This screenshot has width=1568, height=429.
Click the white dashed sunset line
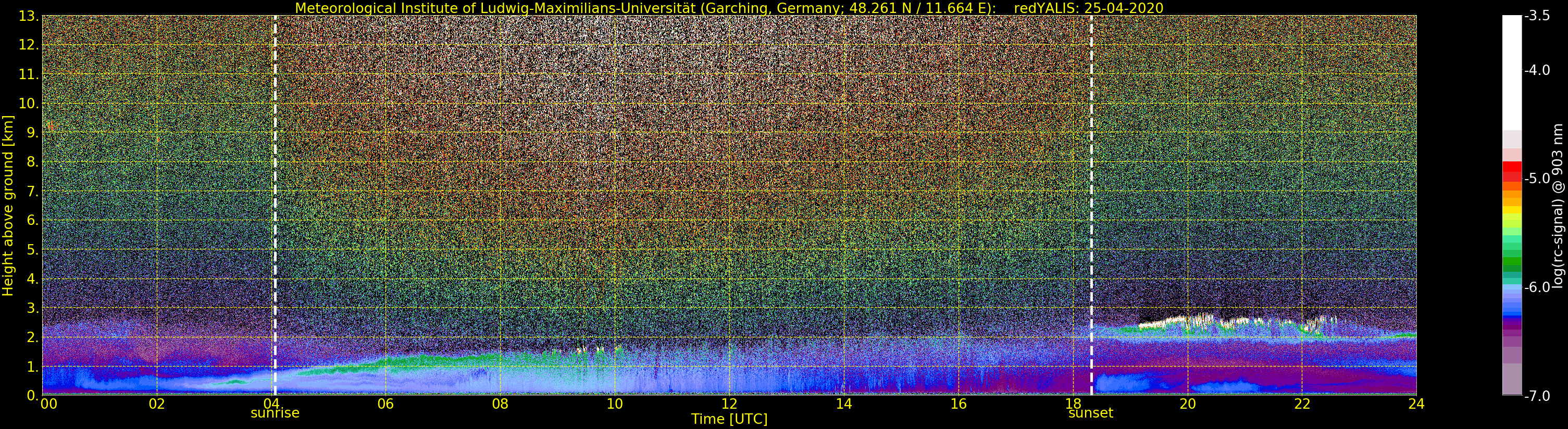click(1091, 205)
